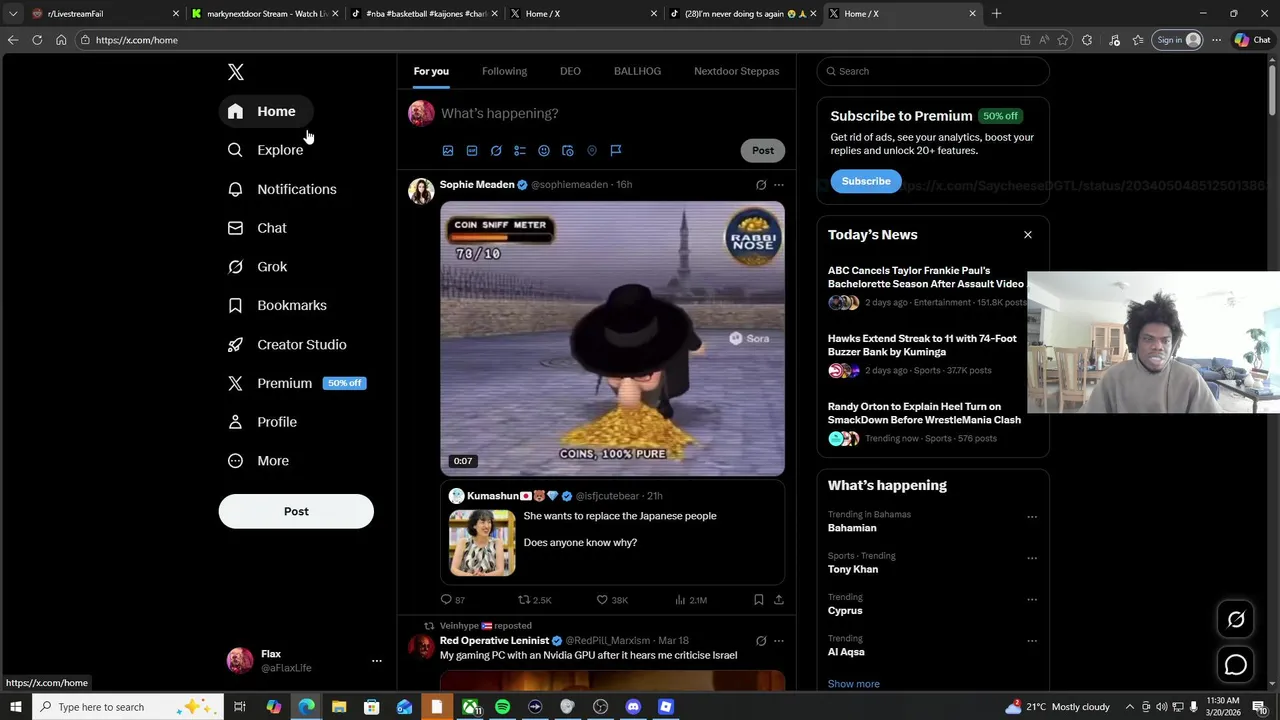
Task: Open floating chat messages button
Action: [1236, 665]
